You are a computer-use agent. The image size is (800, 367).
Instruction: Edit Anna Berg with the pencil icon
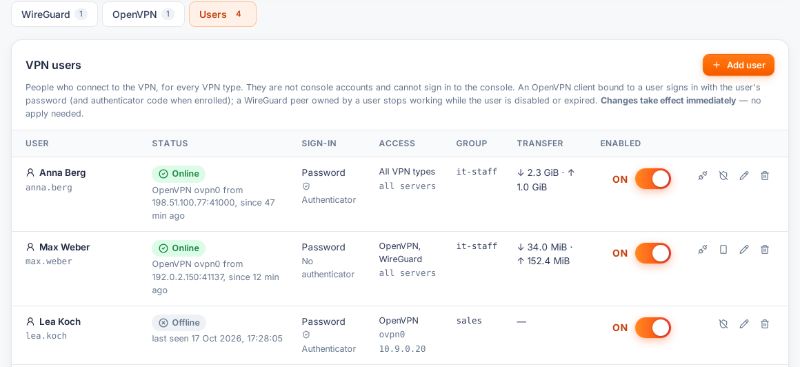744,176
